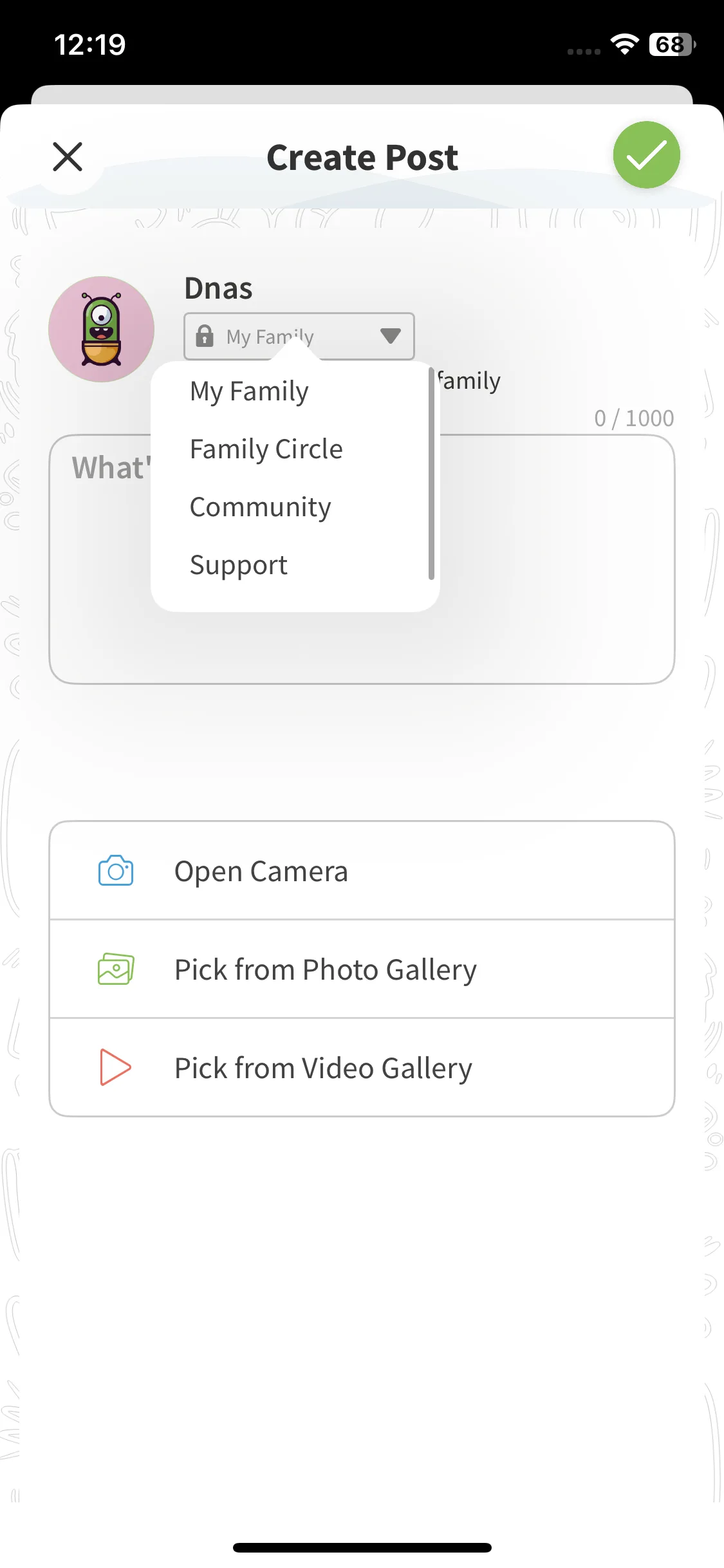Viewport: 724px width, 1568px height.
Task: Tap the Wi-Fi status icon
Action: [624, 44]
